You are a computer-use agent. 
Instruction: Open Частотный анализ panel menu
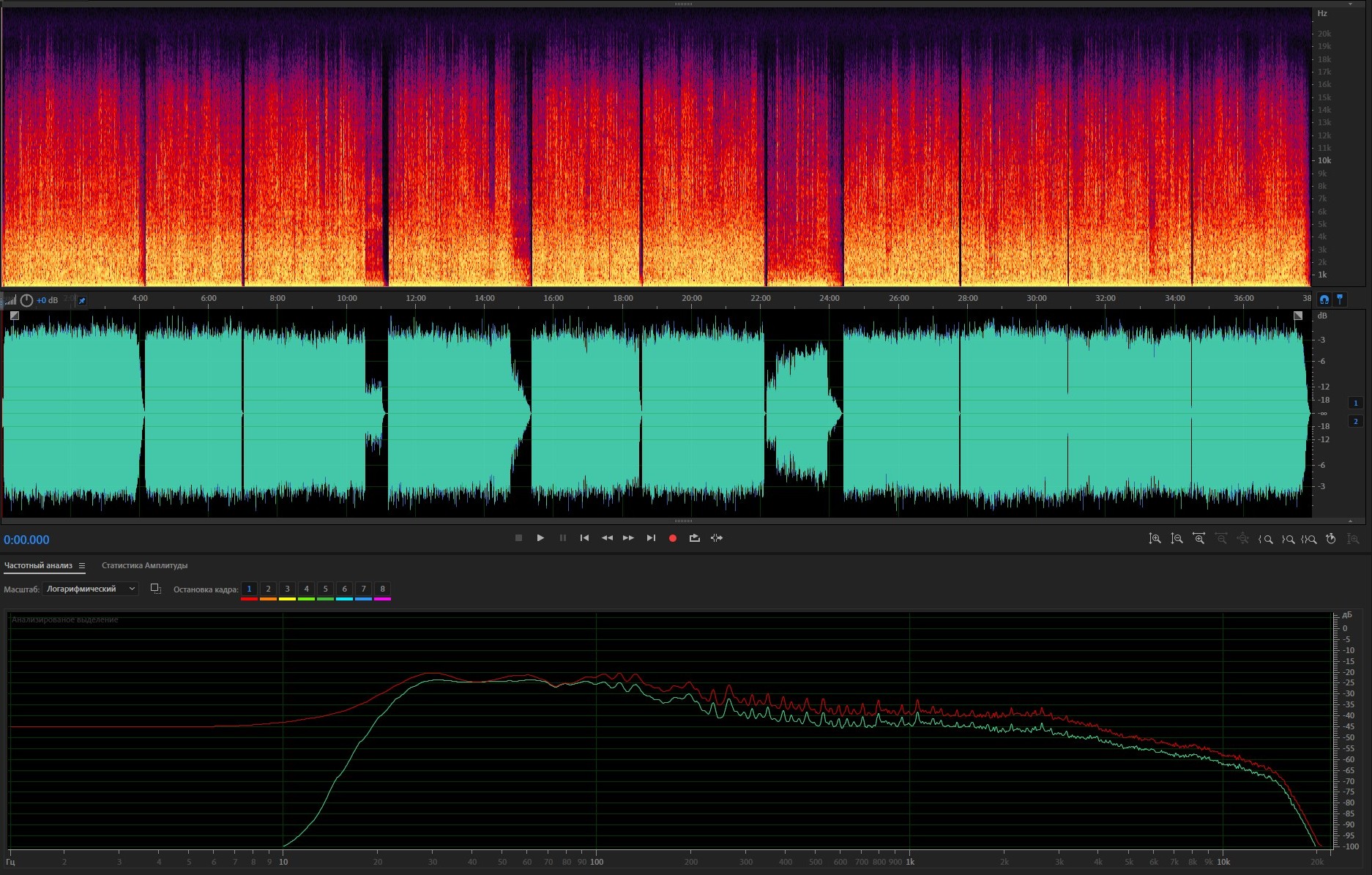coord(82,566)
